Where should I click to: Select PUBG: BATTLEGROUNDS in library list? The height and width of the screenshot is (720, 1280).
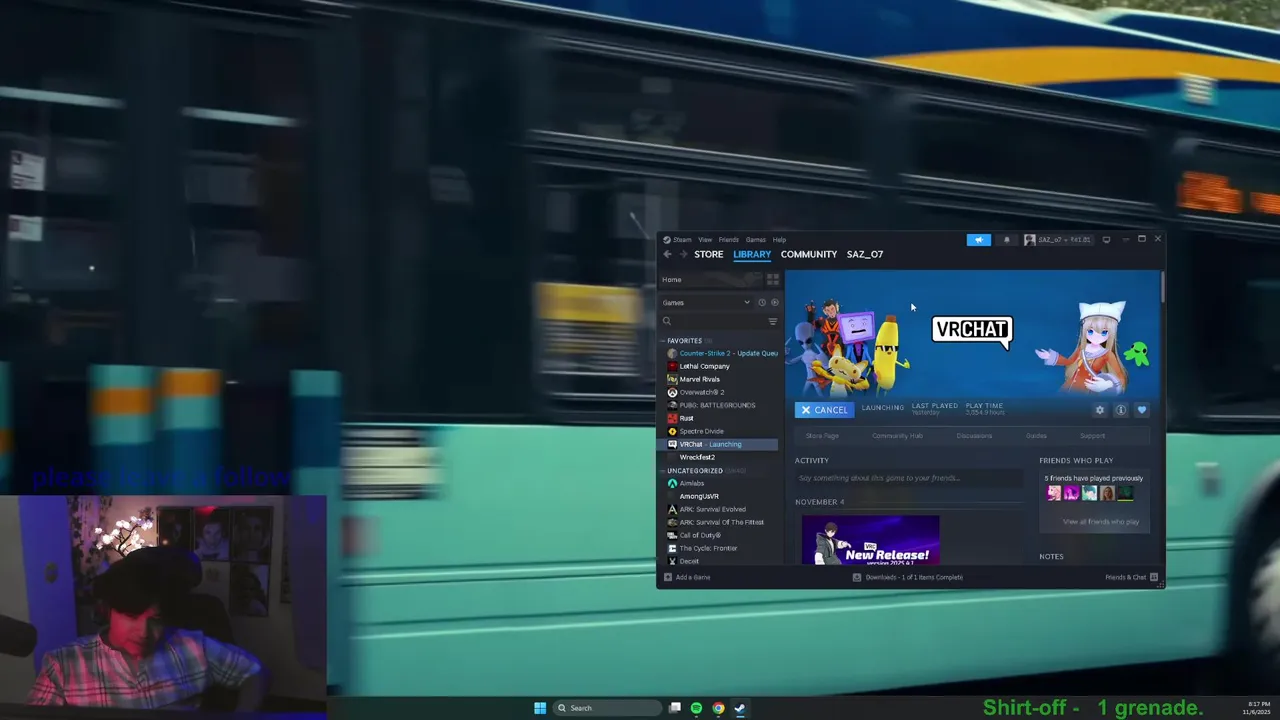tap(719, 405)
